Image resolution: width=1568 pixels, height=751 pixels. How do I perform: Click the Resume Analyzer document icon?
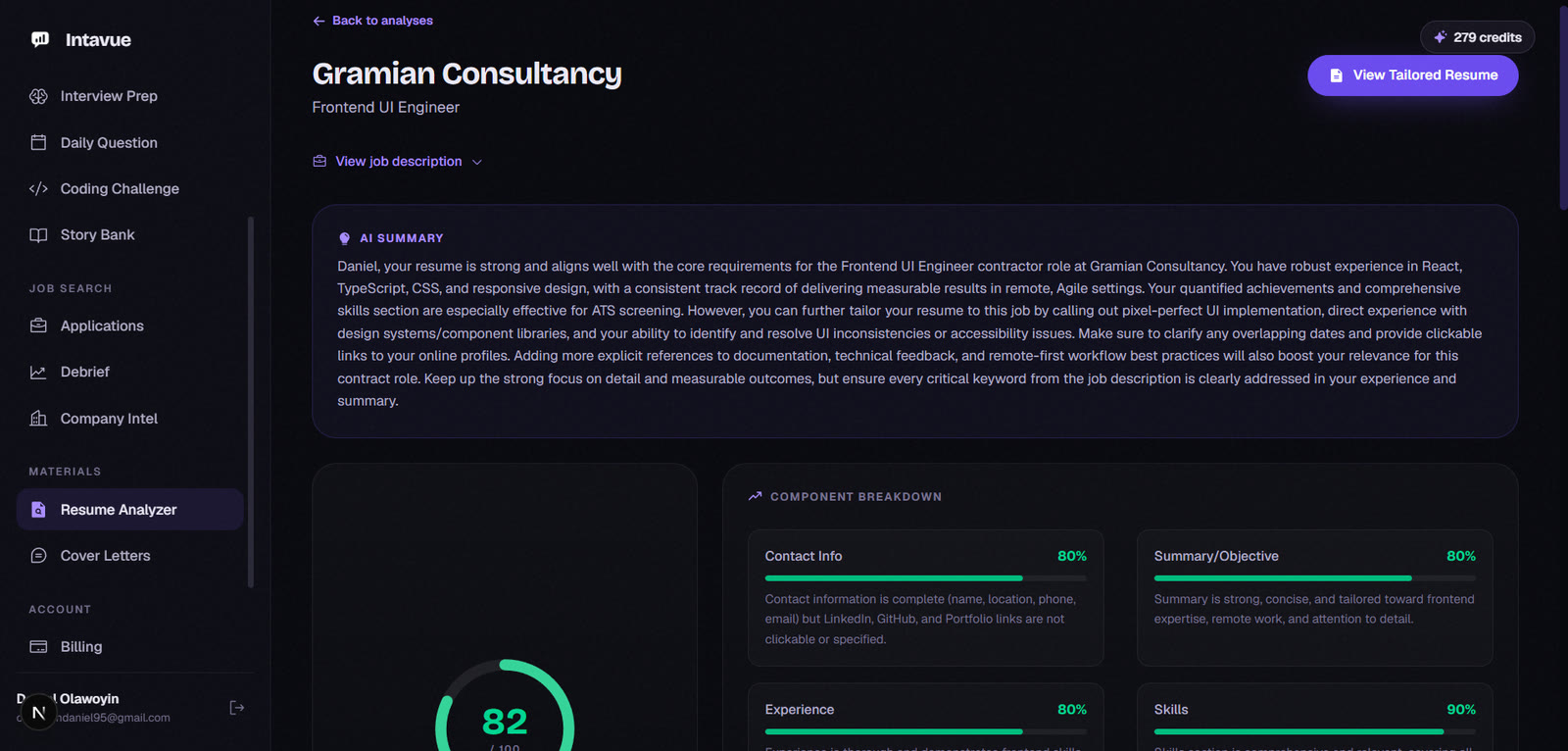tap(38, 510)
